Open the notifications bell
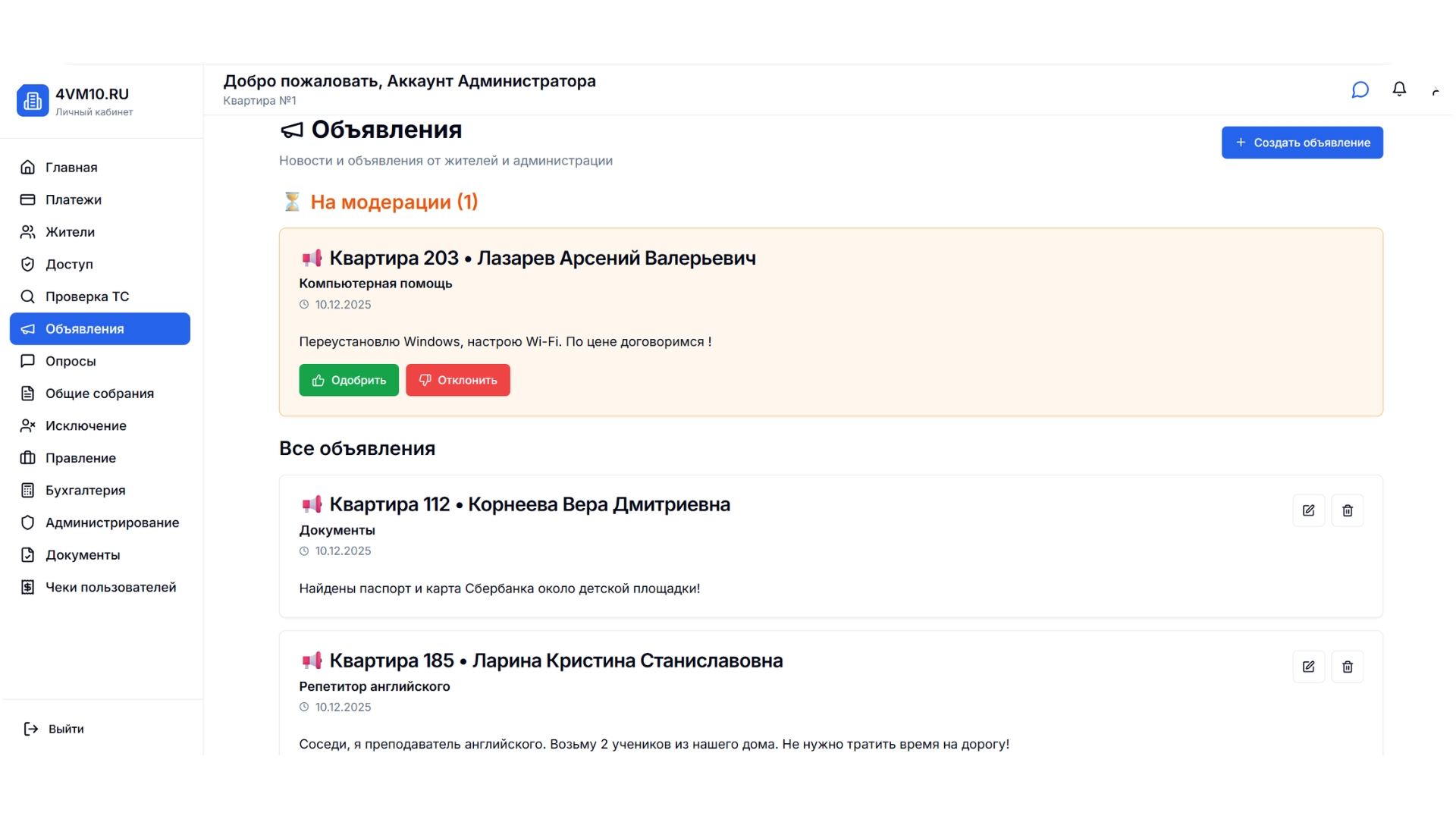This screenshot has height=819, width=1456. point(1399,89)
